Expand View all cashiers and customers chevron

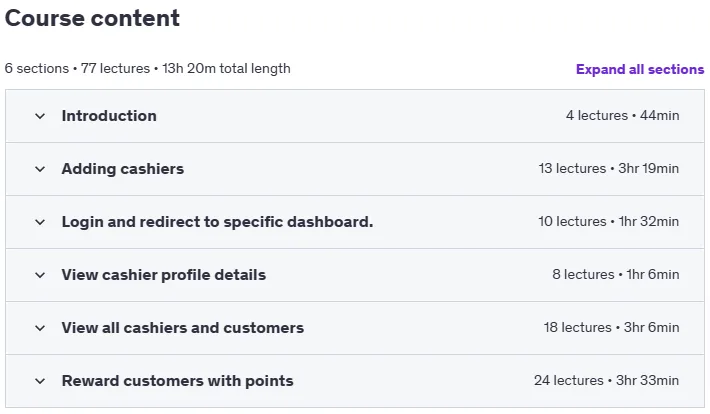pos(40,328)
